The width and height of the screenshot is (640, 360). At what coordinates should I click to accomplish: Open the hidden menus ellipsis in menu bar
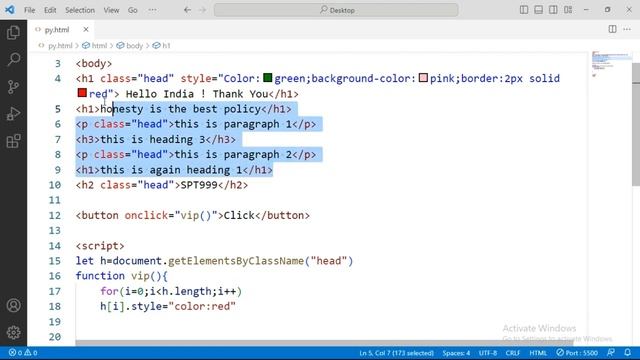[x=152, y=10]
